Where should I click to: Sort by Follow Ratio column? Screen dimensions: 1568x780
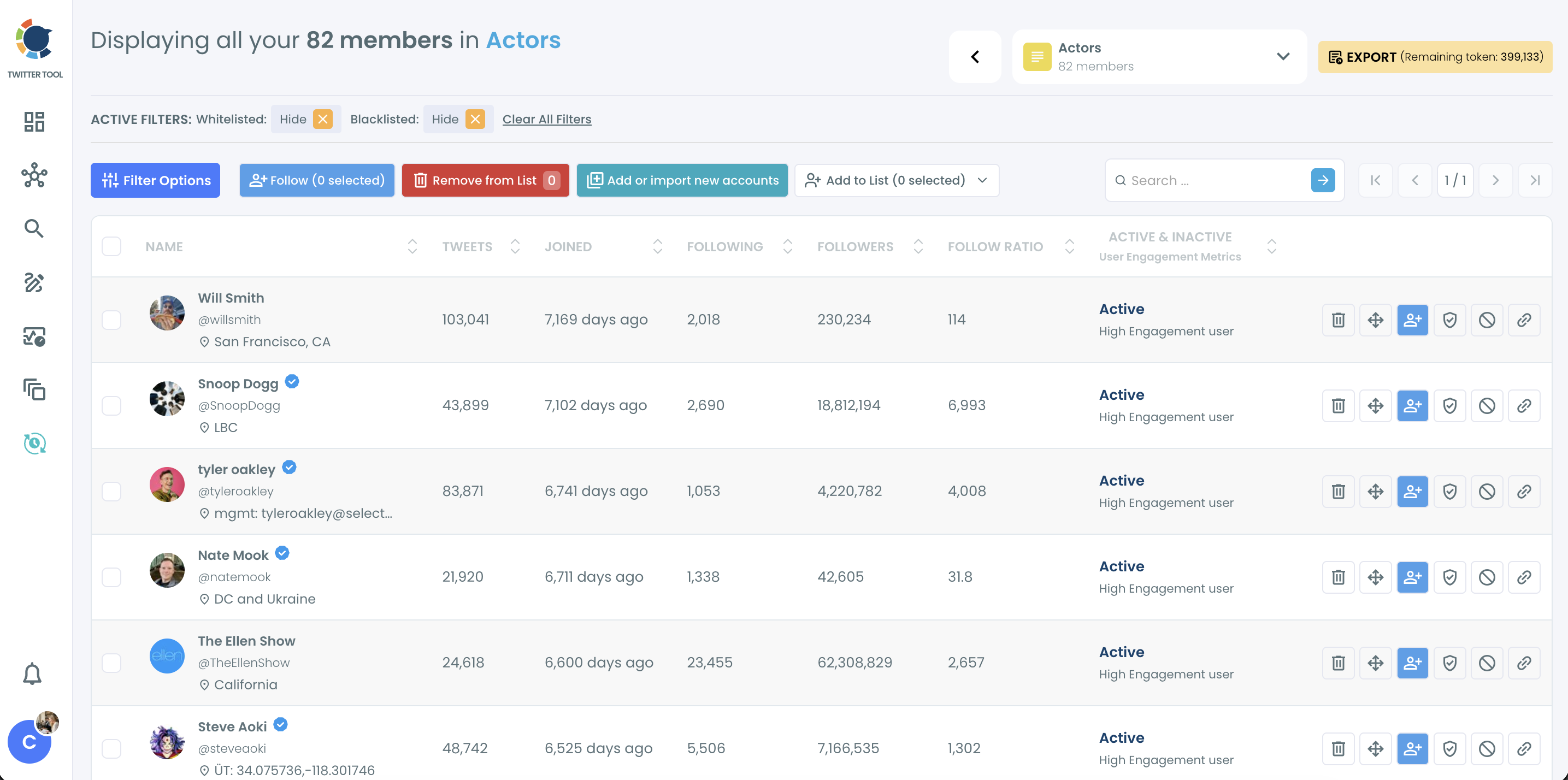pos(1070,246)
